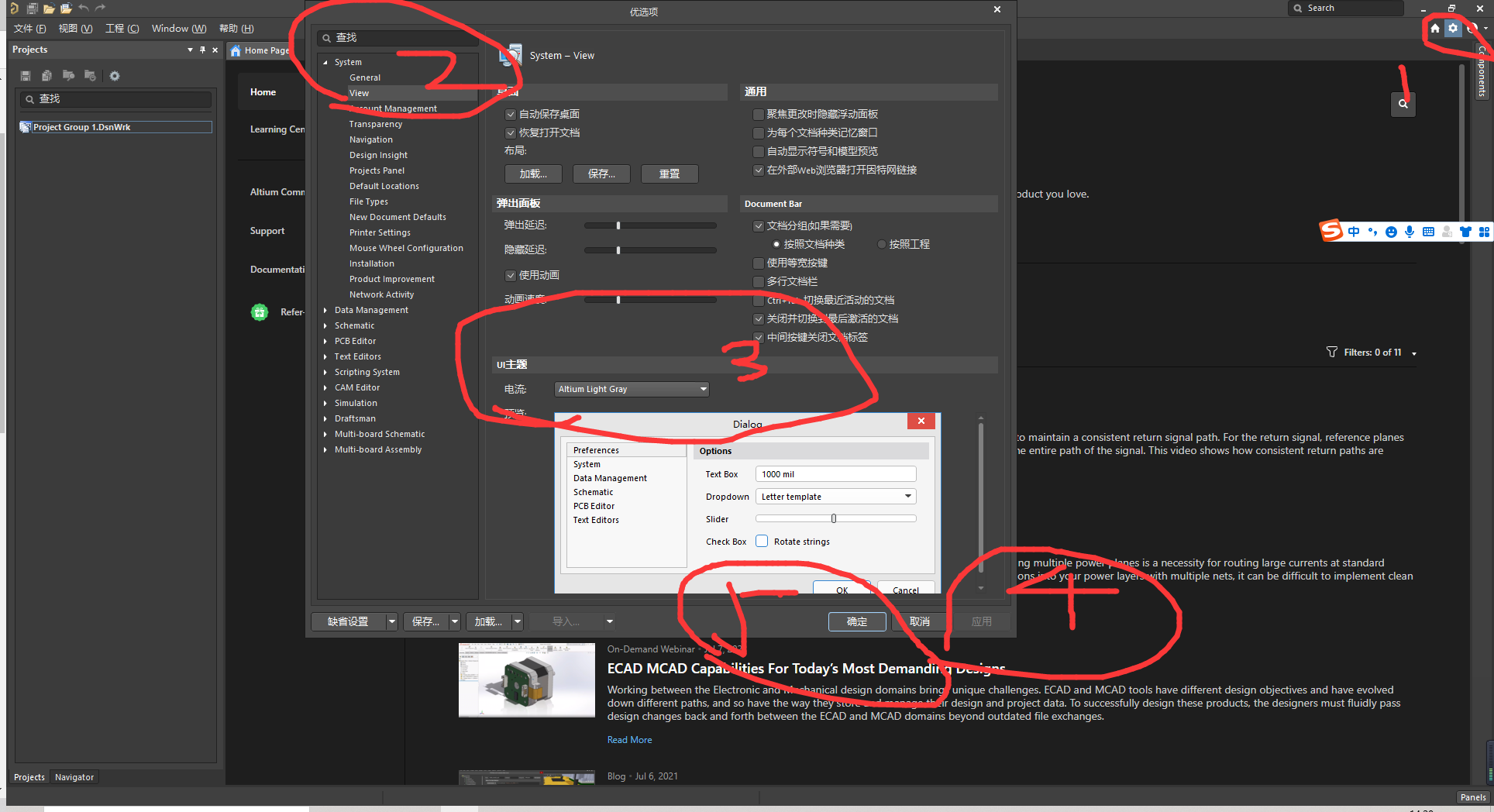The width and height of the screenshot is (1494, 812).
Task: Open the Read More link under the webinar
Action: (x=629, y=739)
